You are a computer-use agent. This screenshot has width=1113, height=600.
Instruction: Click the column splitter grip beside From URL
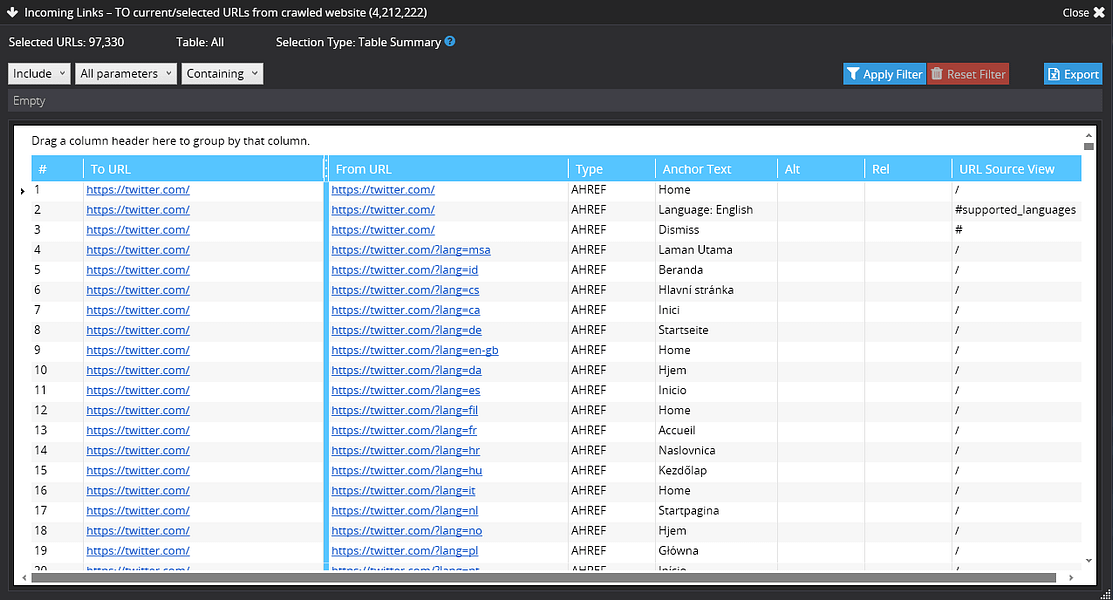click(x=327, y=169)
